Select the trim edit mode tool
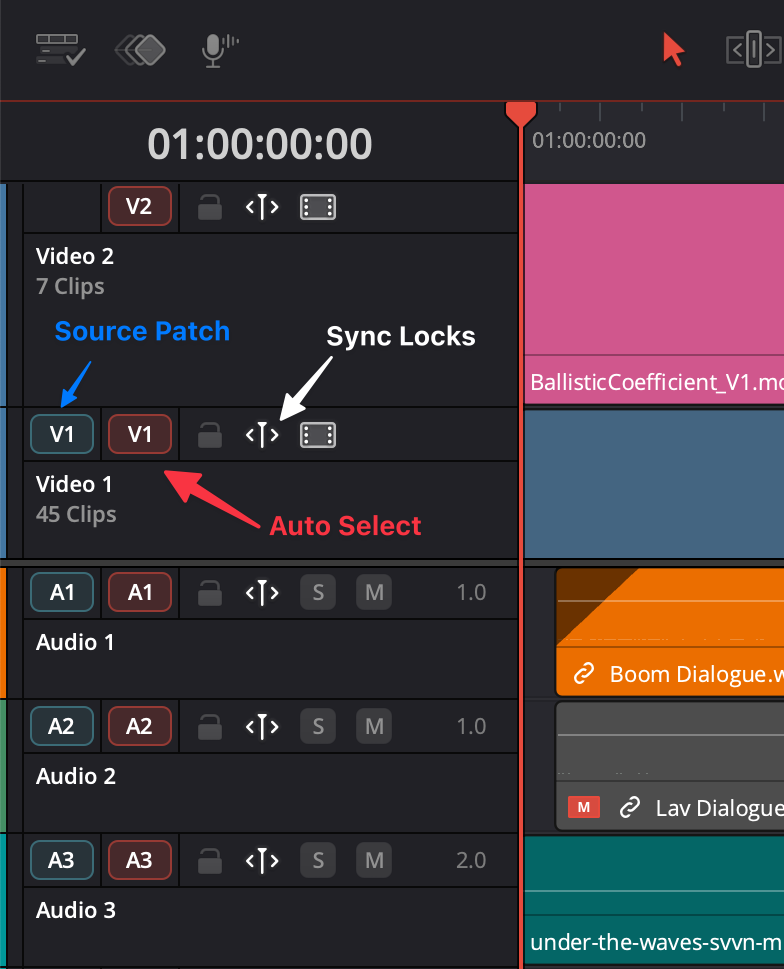784x969 pixels. [x=753, y=49]
